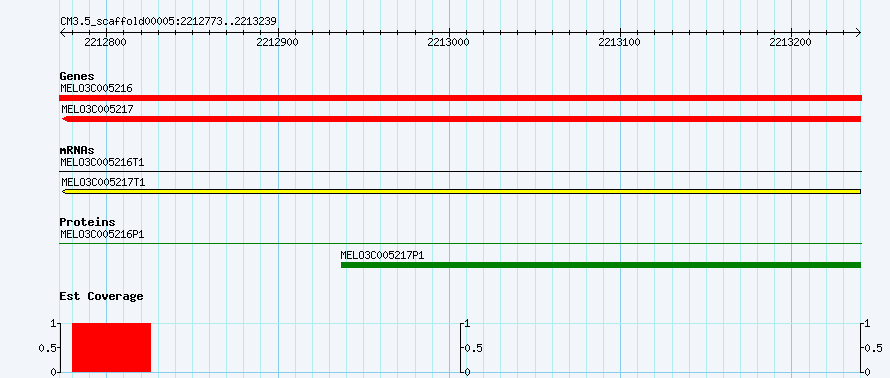The height and width of the screenshot is (378, 890).
Task: Click the MELO3C005217P1 green protein bar
Action: tap(601, 265)
